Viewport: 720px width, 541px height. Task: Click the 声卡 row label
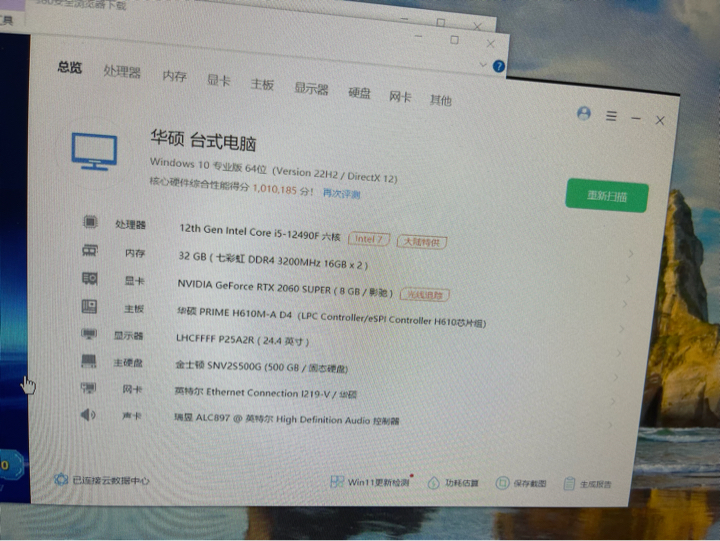131,416
